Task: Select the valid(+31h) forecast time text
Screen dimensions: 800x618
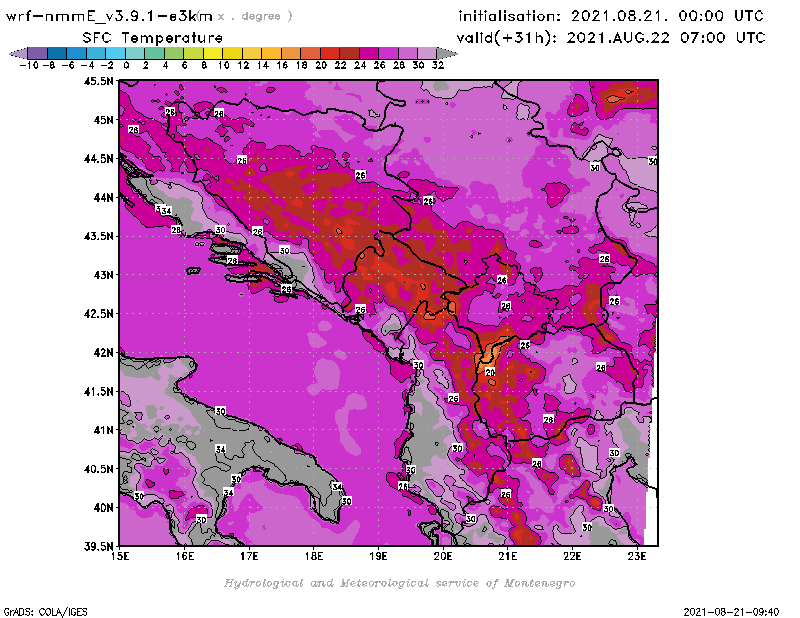Action: [611, 37]
